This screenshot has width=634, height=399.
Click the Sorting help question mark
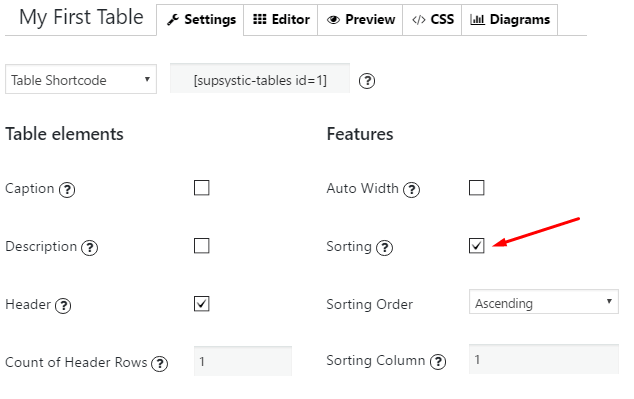click(385, 247)
